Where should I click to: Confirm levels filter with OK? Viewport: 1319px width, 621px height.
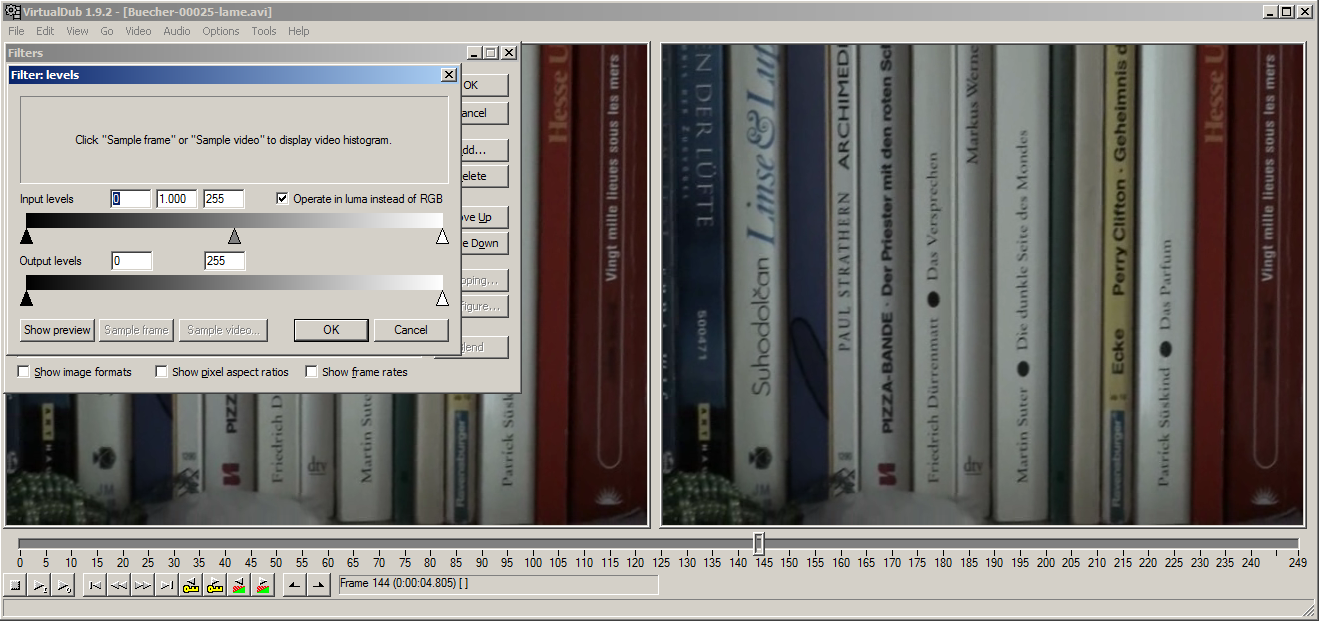click(331, 330)
